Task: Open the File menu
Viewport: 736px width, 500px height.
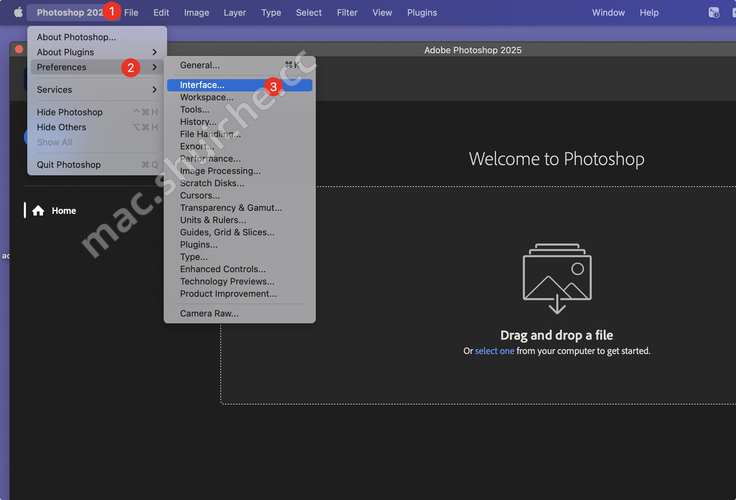Action: [131, 13]
